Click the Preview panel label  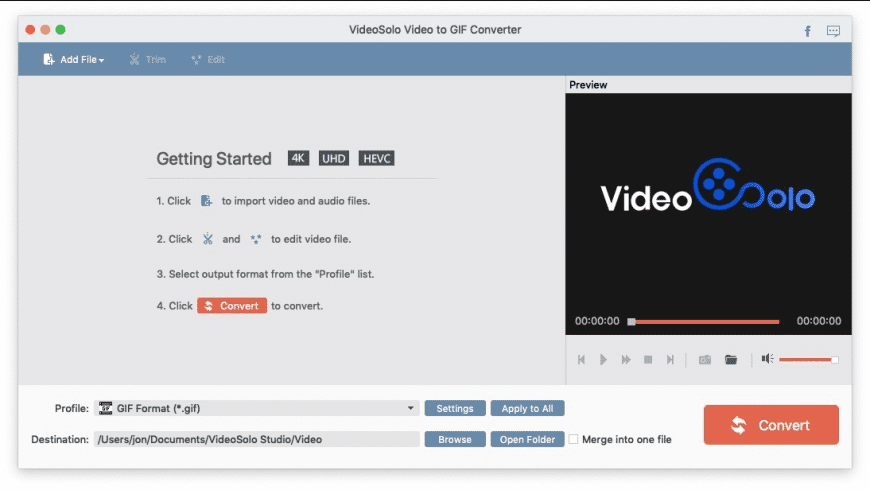tap(588, 85)
